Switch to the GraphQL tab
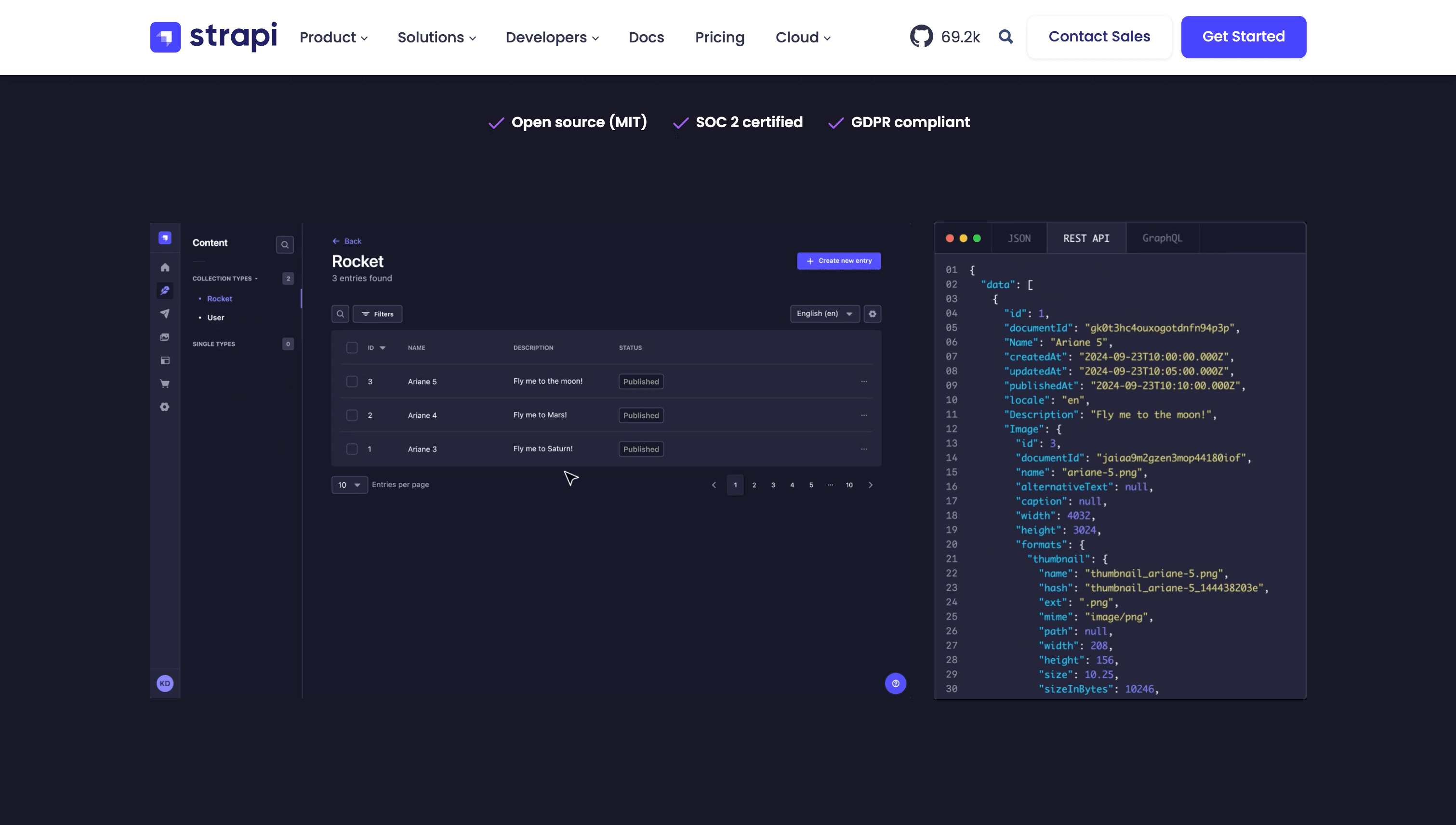Viewport: 1456px width, 825px height. [1162, 239]
